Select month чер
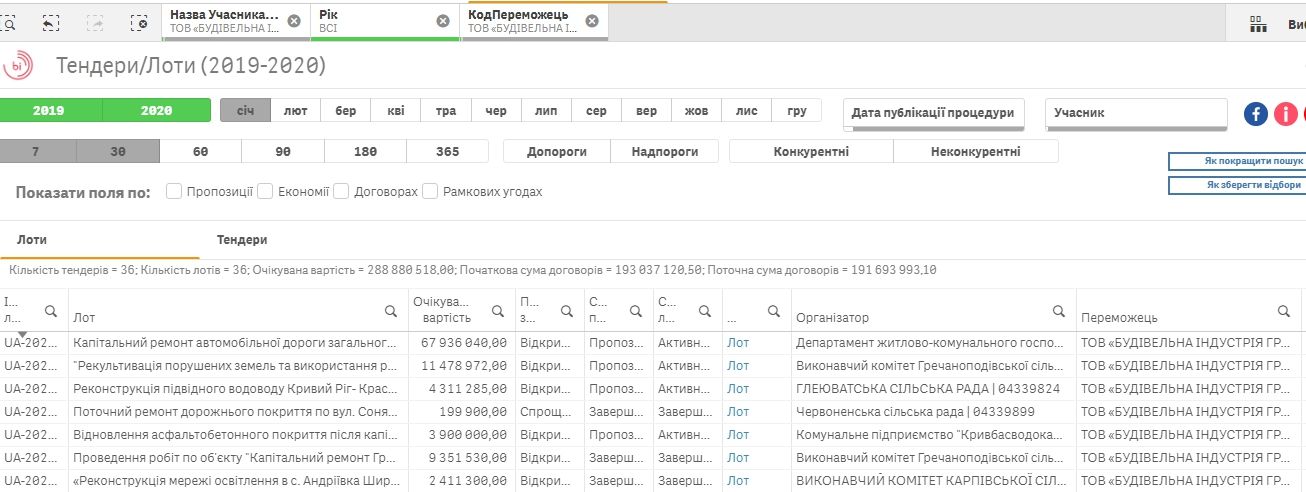 click(x=496, y=110)
